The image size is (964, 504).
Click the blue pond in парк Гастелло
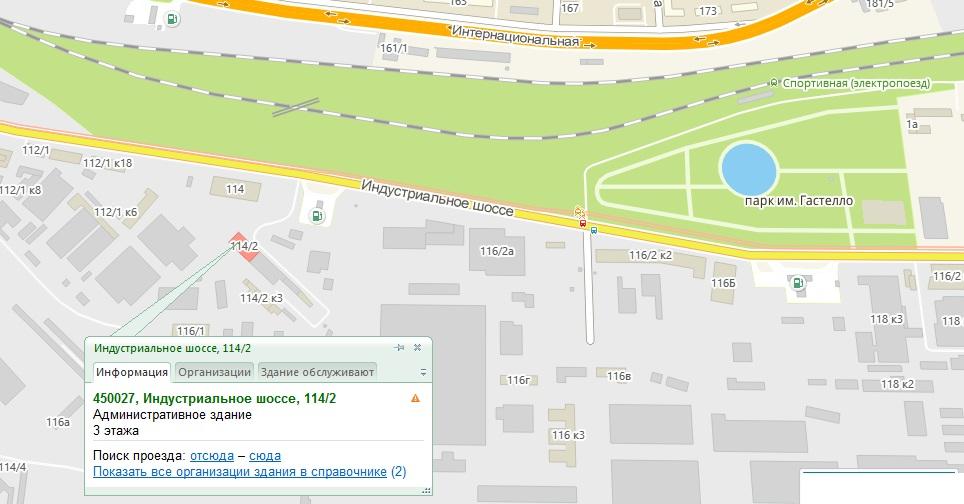click(x=748, y=168)
